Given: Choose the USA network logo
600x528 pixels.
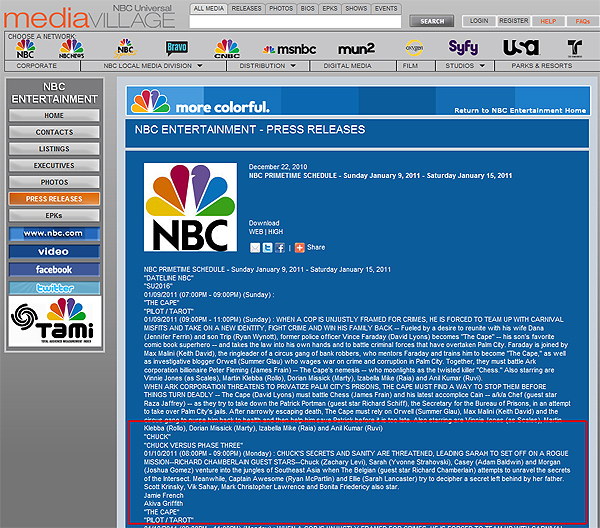Looking at the screenshot, I should coord(517,47).
